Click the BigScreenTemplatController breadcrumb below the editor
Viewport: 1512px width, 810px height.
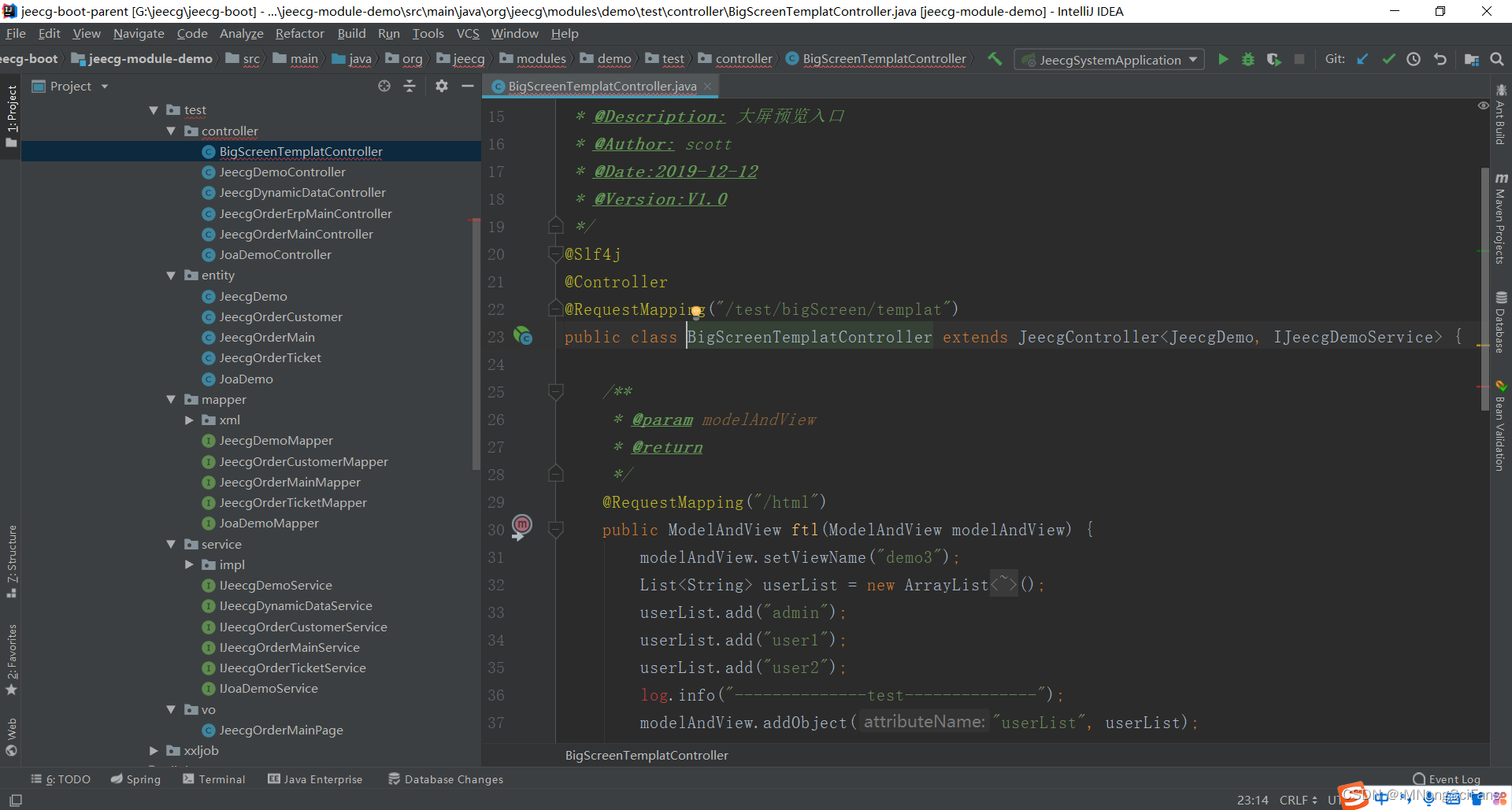(x=647, y=755)
